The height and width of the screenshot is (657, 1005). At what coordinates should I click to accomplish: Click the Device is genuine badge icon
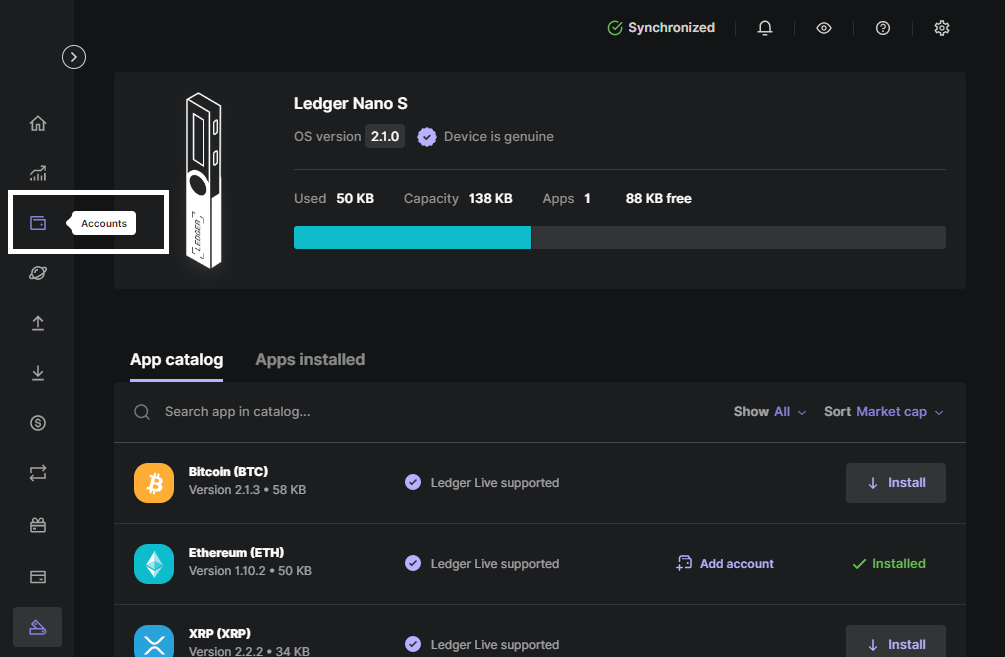pos(427,137)
